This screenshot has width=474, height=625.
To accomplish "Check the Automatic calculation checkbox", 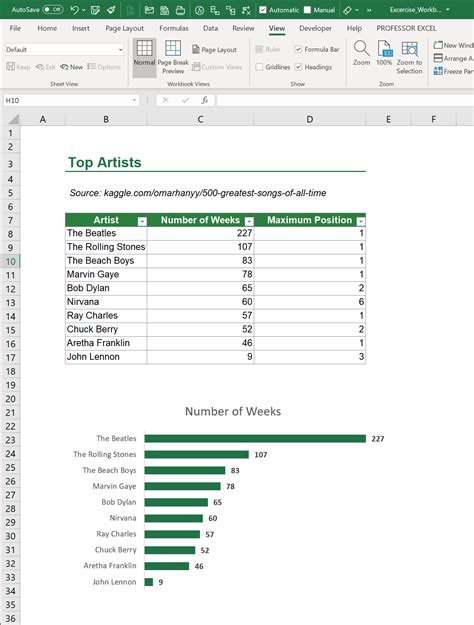I will (263, 10).
